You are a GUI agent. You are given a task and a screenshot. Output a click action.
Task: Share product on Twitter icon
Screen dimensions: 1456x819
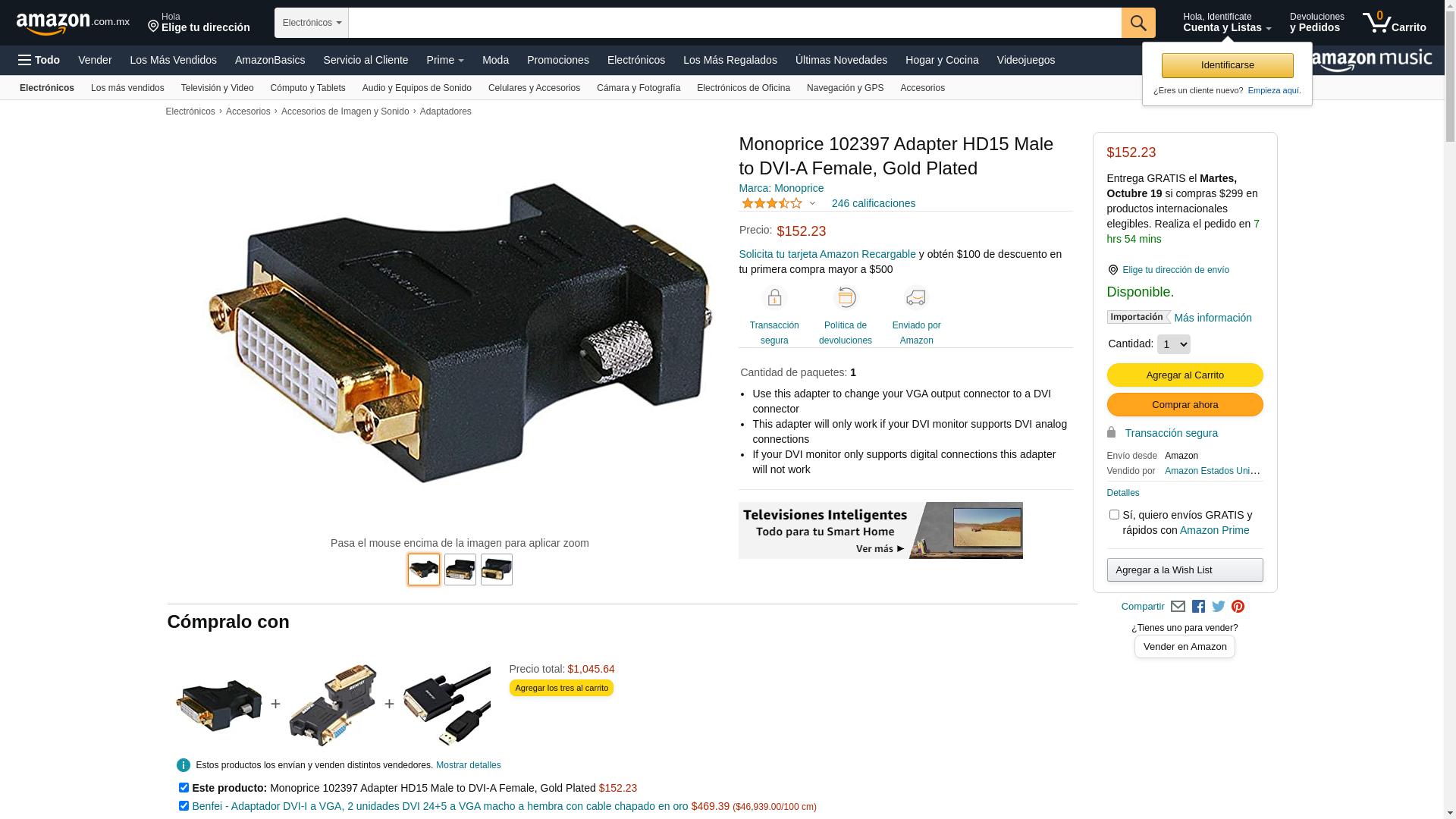(x=1219, y=607)
